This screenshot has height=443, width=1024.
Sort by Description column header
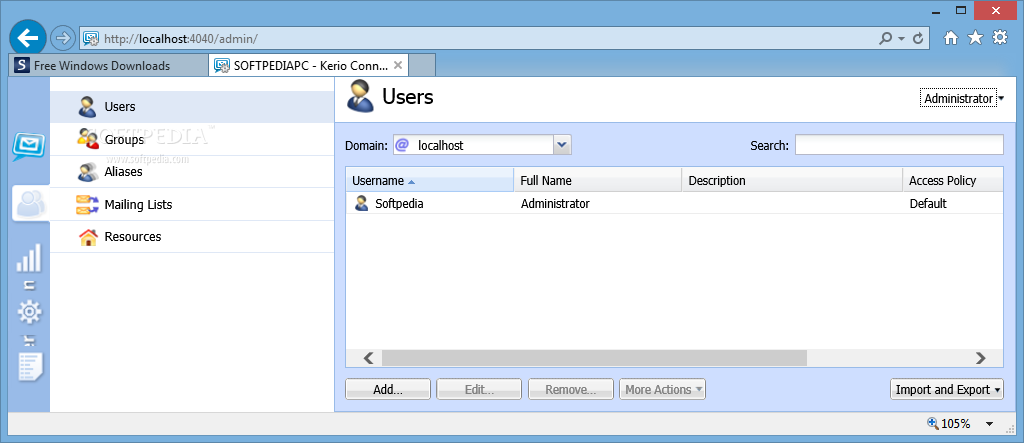coord(792,180)
